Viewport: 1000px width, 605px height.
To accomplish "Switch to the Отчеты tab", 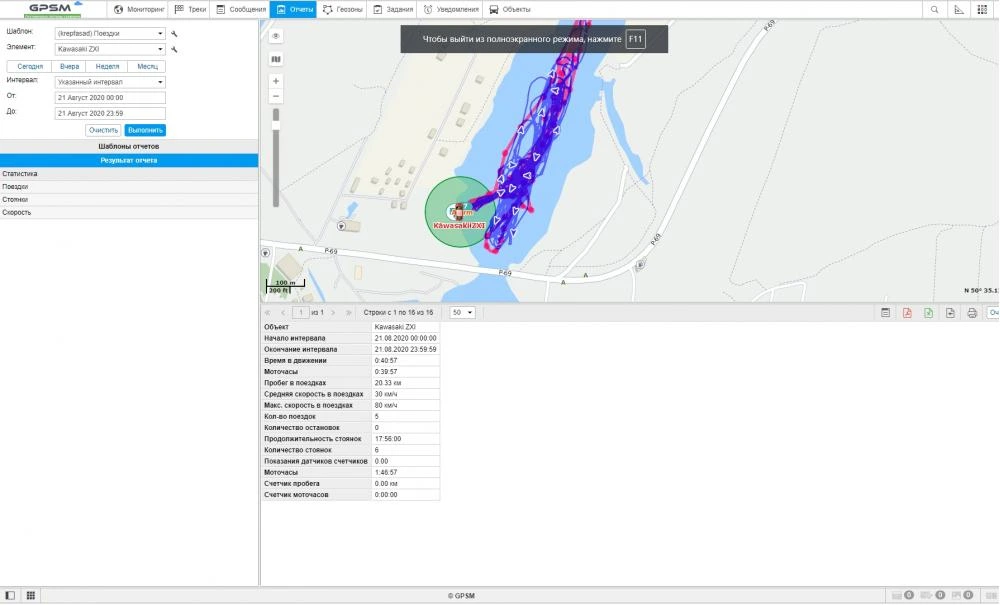I will point(280,9).
